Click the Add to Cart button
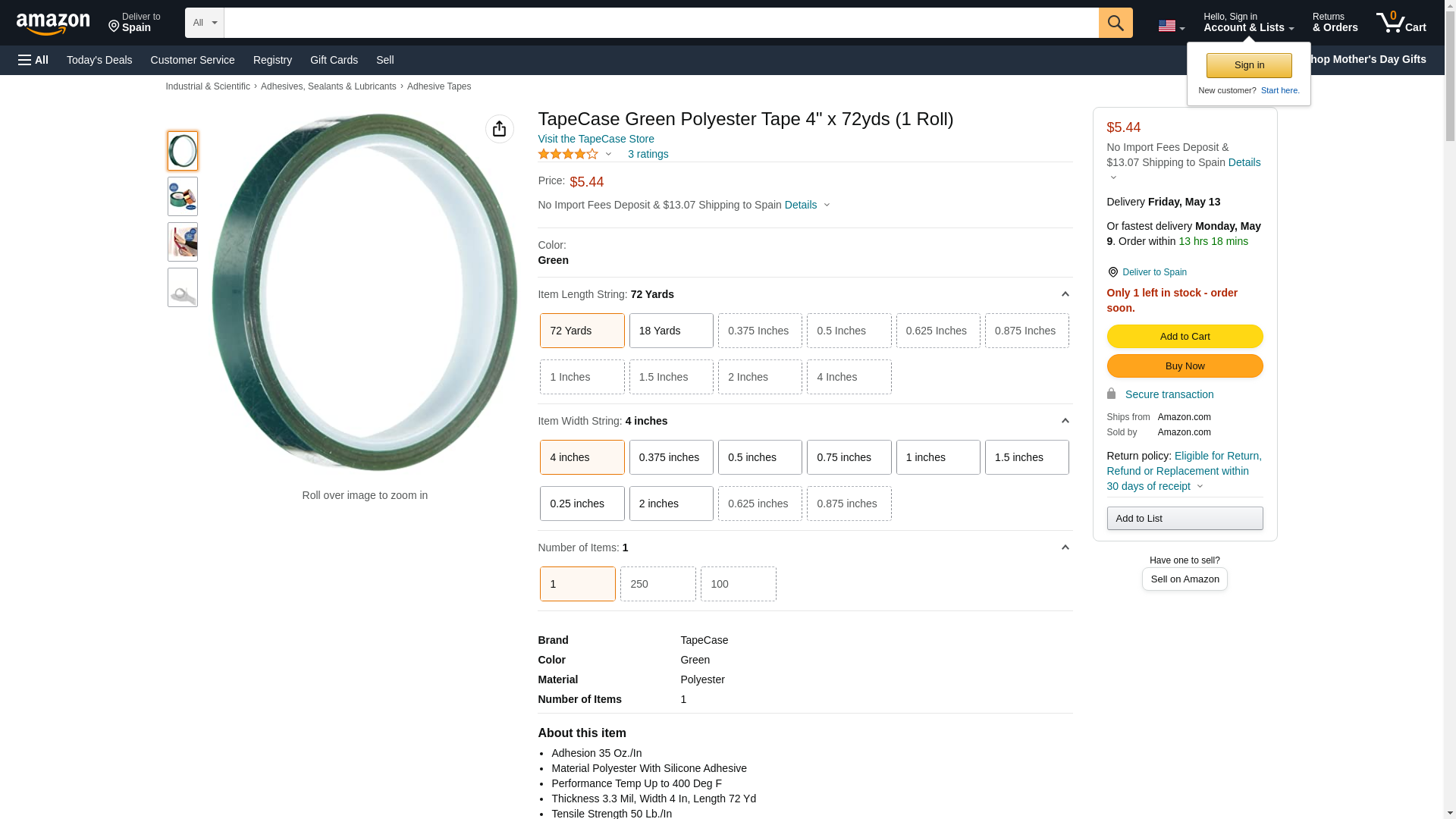The width and height of the screenshot is (1456, 819). 1184,336
